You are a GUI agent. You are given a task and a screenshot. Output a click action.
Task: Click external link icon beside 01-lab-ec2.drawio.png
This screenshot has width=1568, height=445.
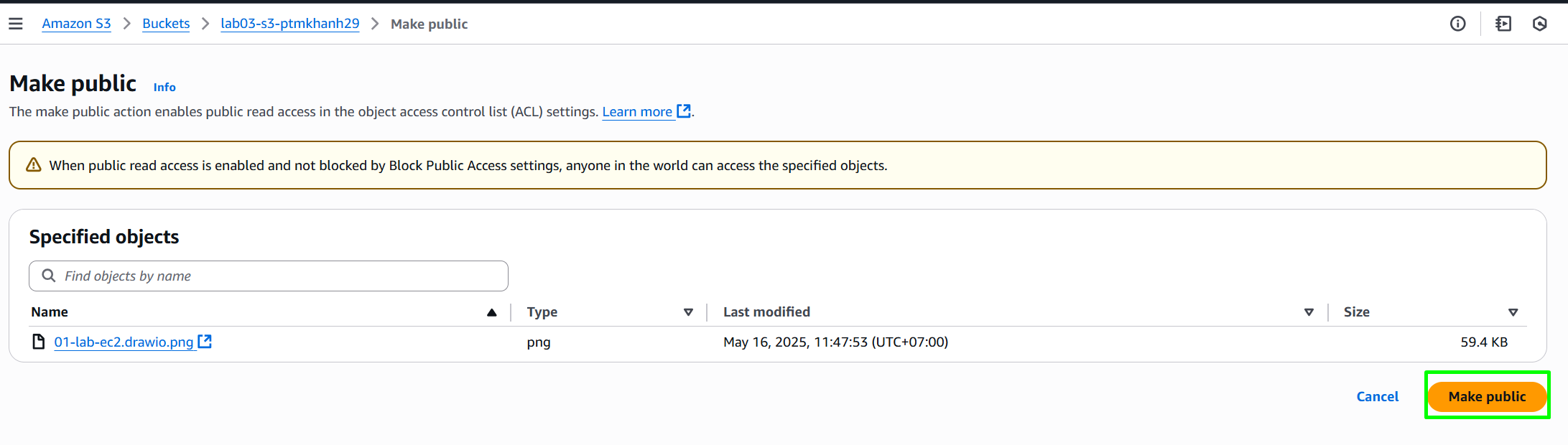(x=205, y=342)
